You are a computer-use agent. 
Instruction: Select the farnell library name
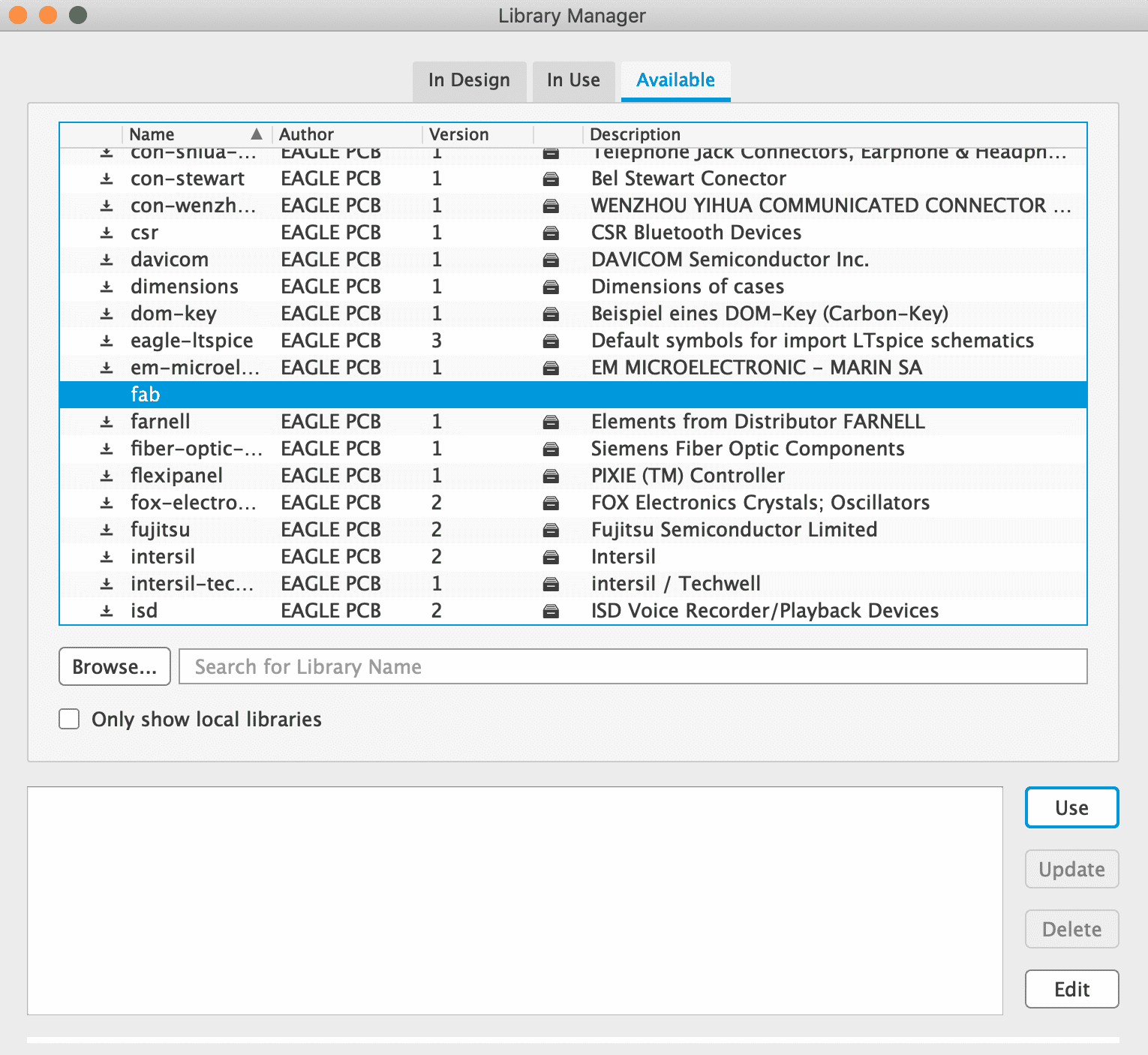click(161, 422)
